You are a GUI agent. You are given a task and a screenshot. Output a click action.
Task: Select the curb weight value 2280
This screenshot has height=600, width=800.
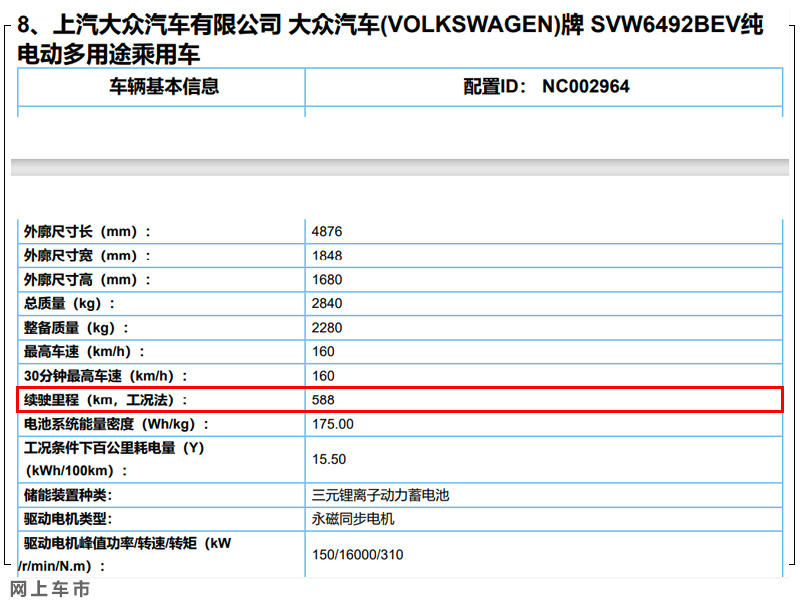click(x=327, y=328)
